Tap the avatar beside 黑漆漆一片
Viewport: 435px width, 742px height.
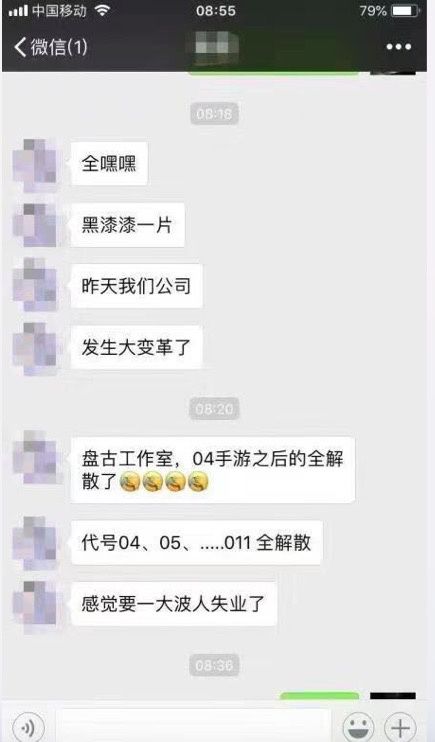pyautogui.click(x=36, y=225)
